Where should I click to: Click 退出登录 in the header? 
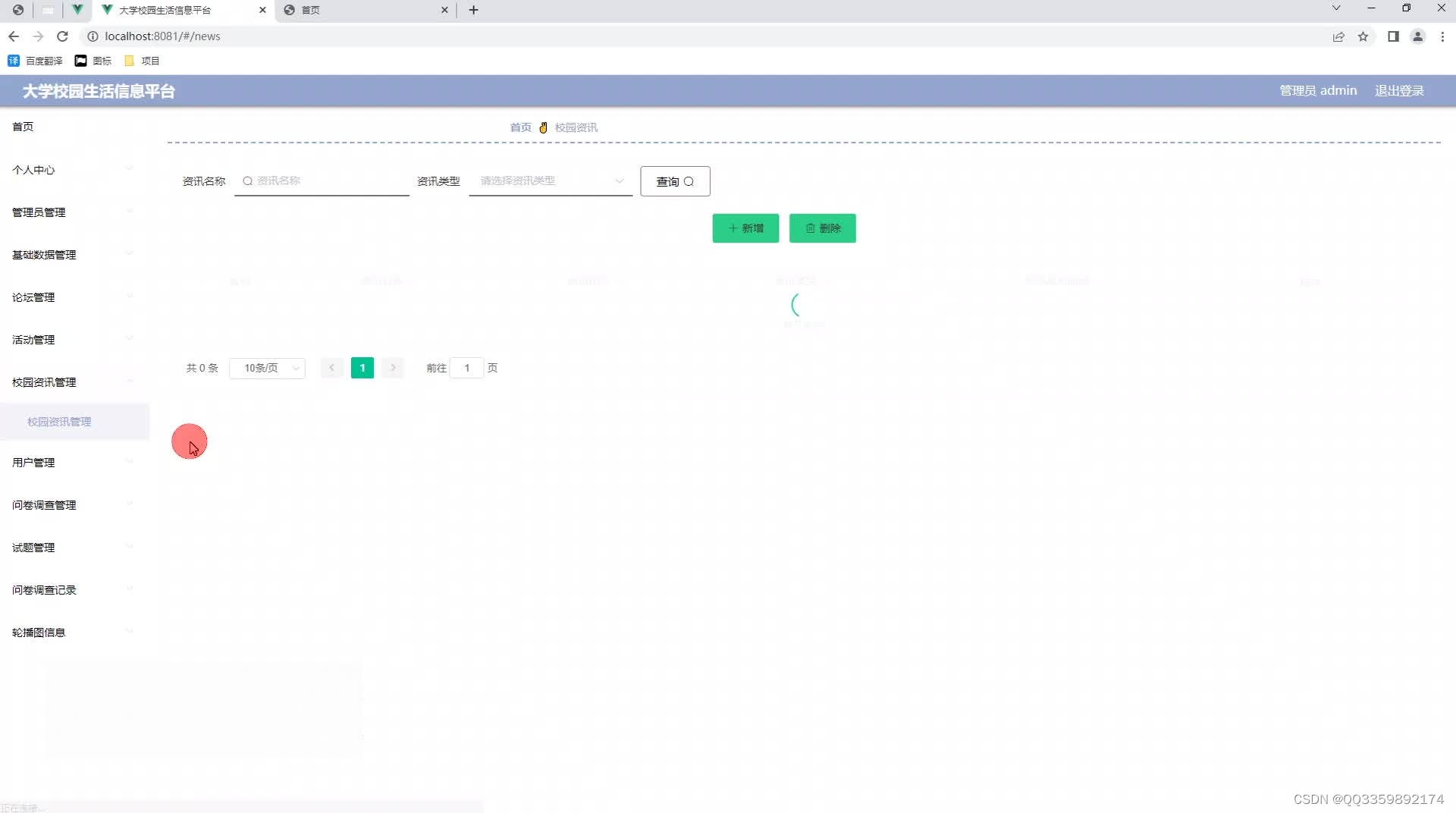(1399, 91)
